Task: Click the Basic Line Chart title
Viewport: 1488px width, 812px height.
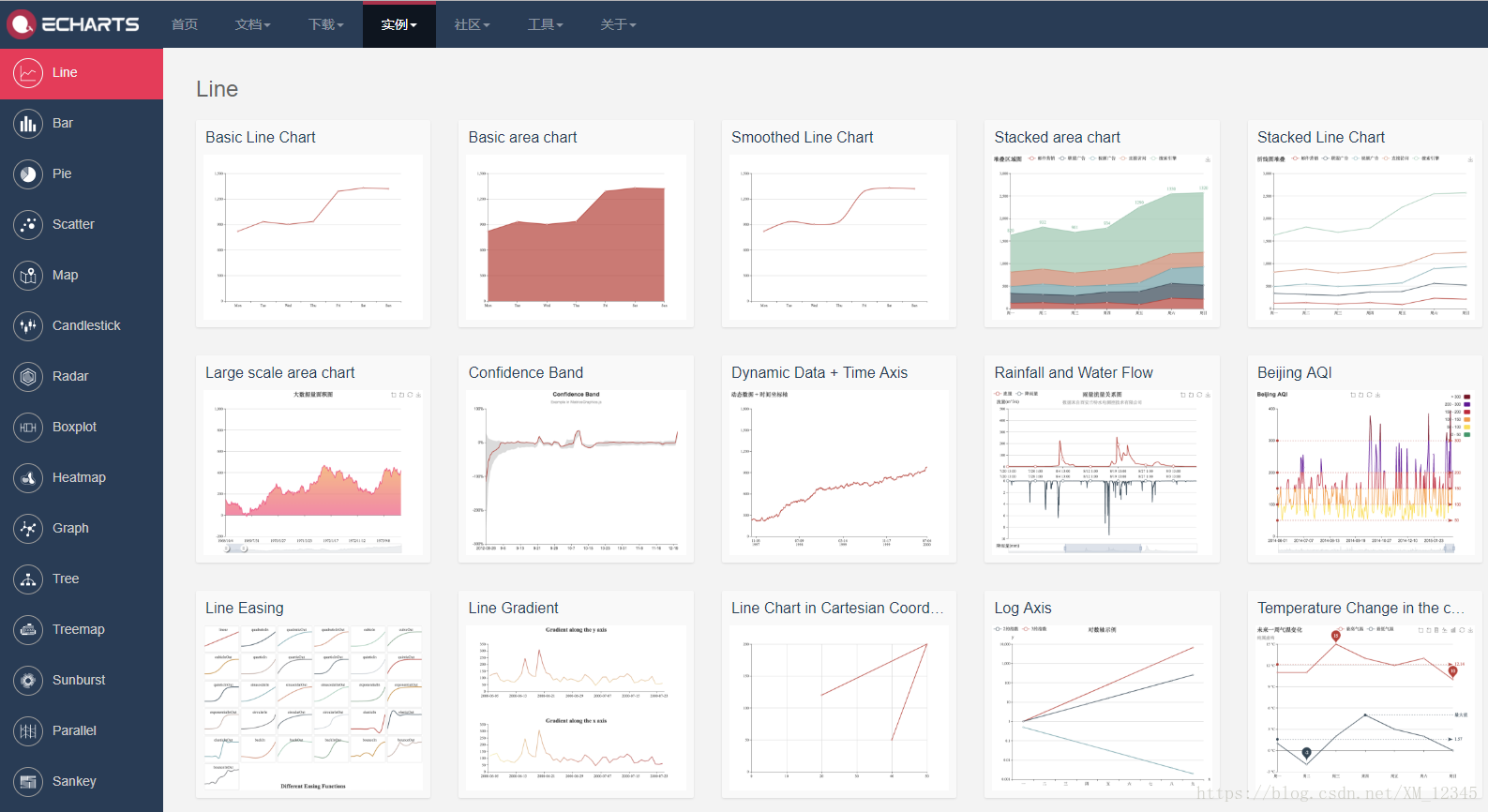Action: [x=261, y=137]
